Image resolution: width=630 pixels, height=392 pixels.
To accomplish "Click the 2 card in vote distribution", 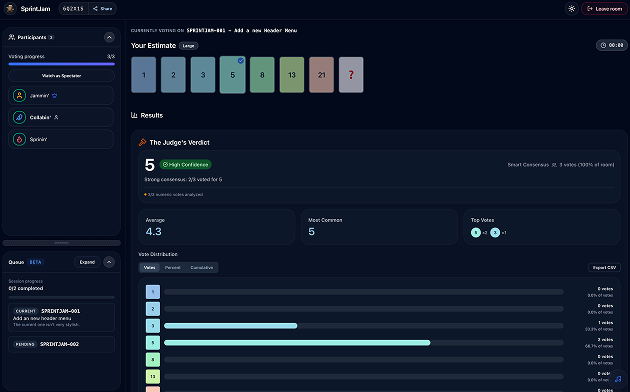I will click(x=153, y=309).
